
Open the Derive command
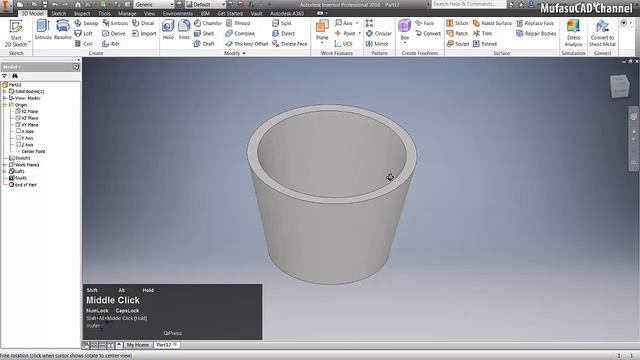(114, 33)
